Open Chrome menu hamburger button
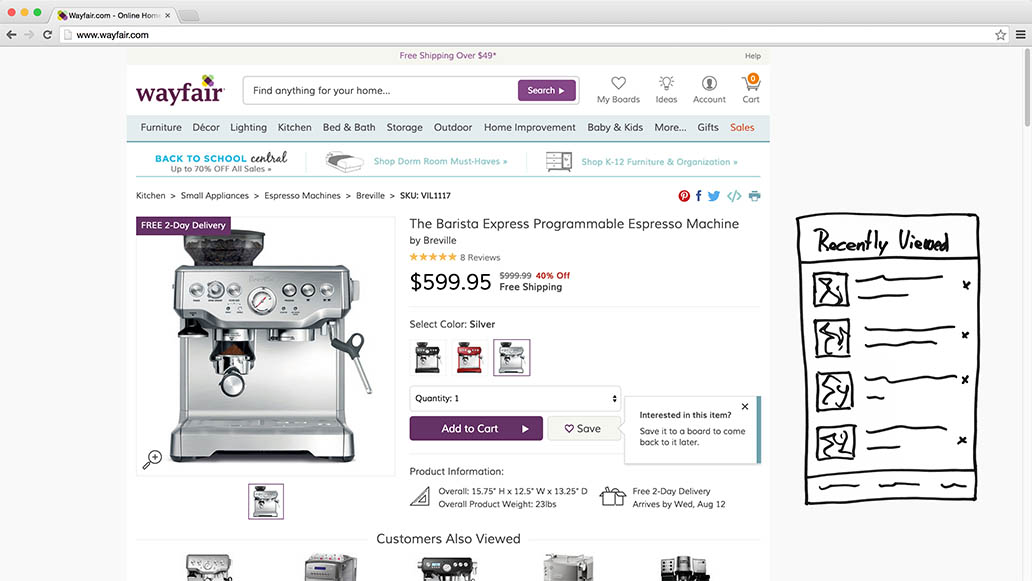Screen dimensions: 1032x581 pos(1021,35)
